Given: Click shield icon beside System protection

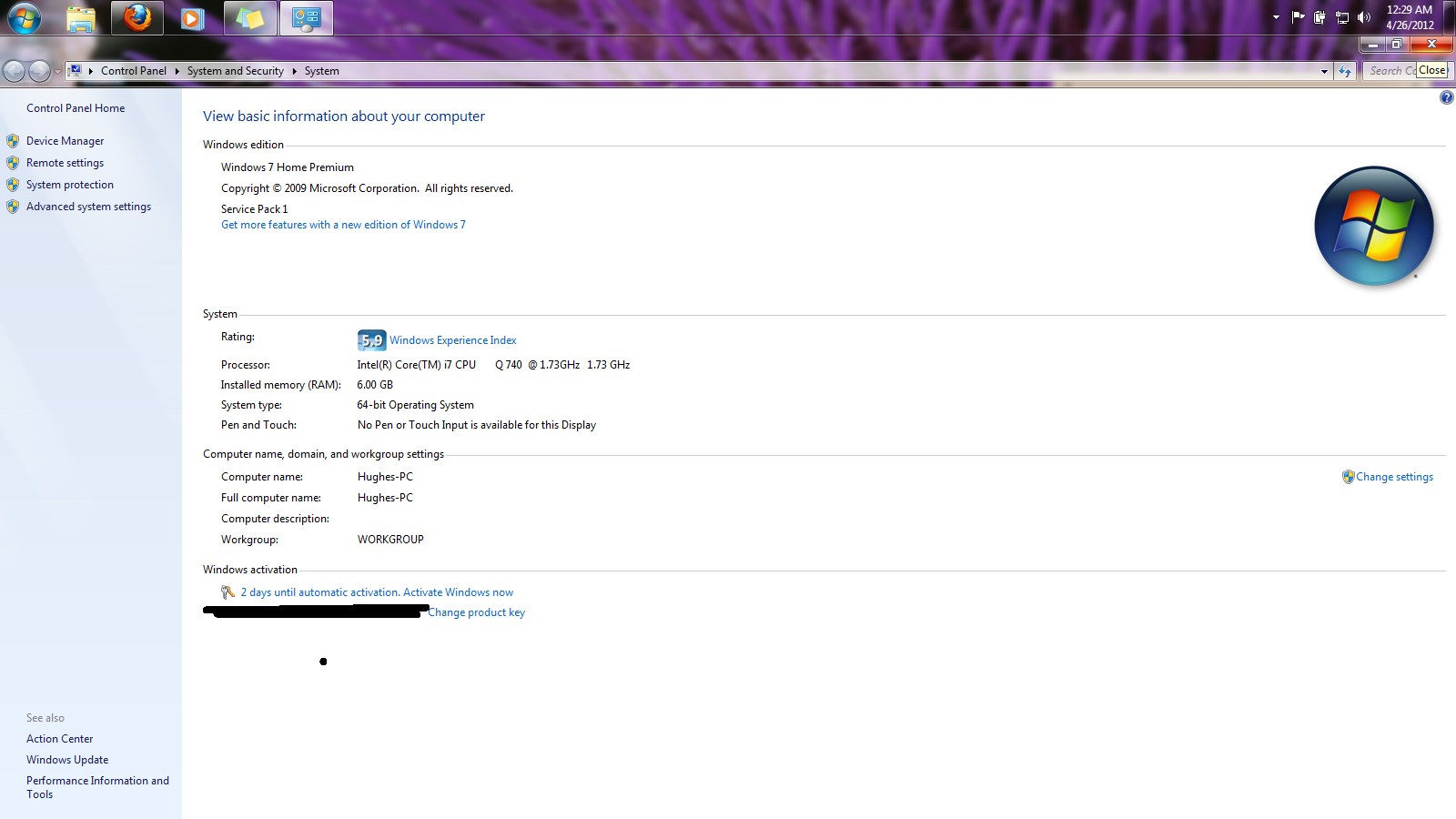Looking at the screenshot, I should point(13,185).
